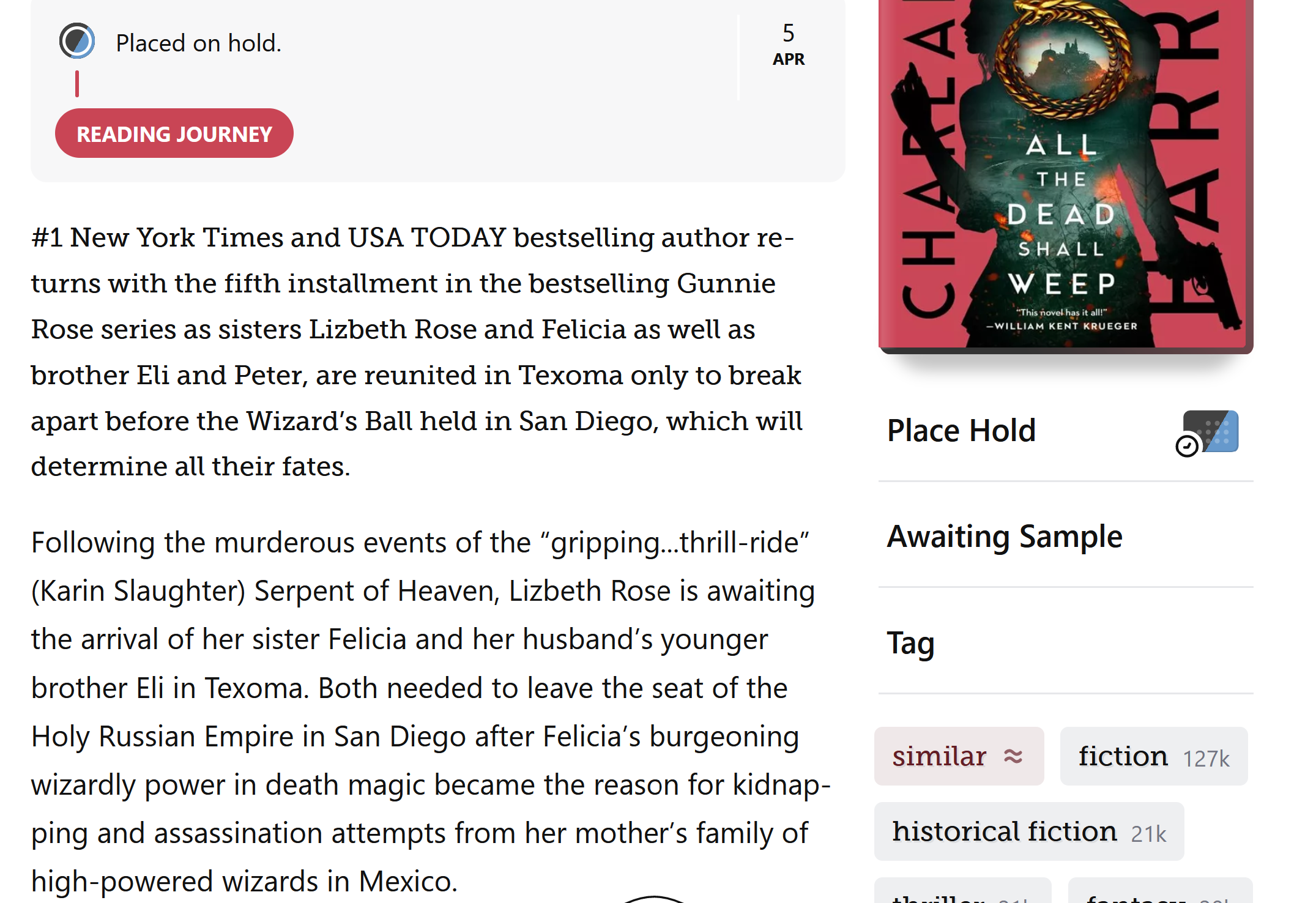Click the approximately-equal icon in similar tag
Screen dimensions: 1316x903
(x=1013, y=757)
